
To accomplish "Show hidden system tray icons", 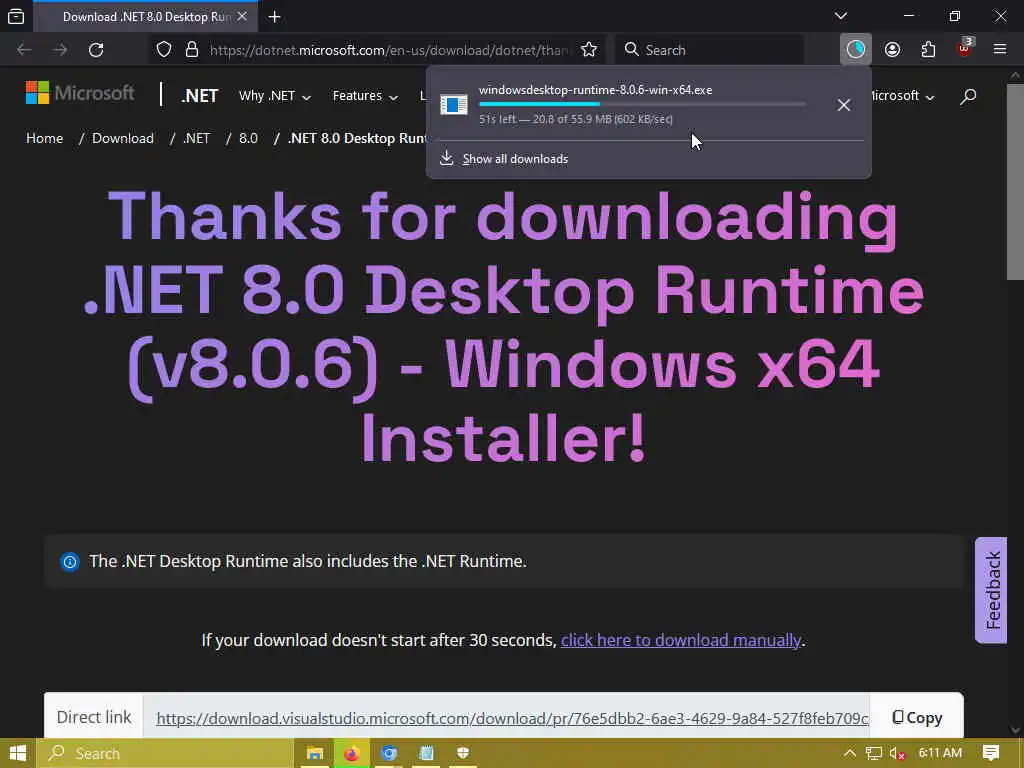I will pos(850,753).
